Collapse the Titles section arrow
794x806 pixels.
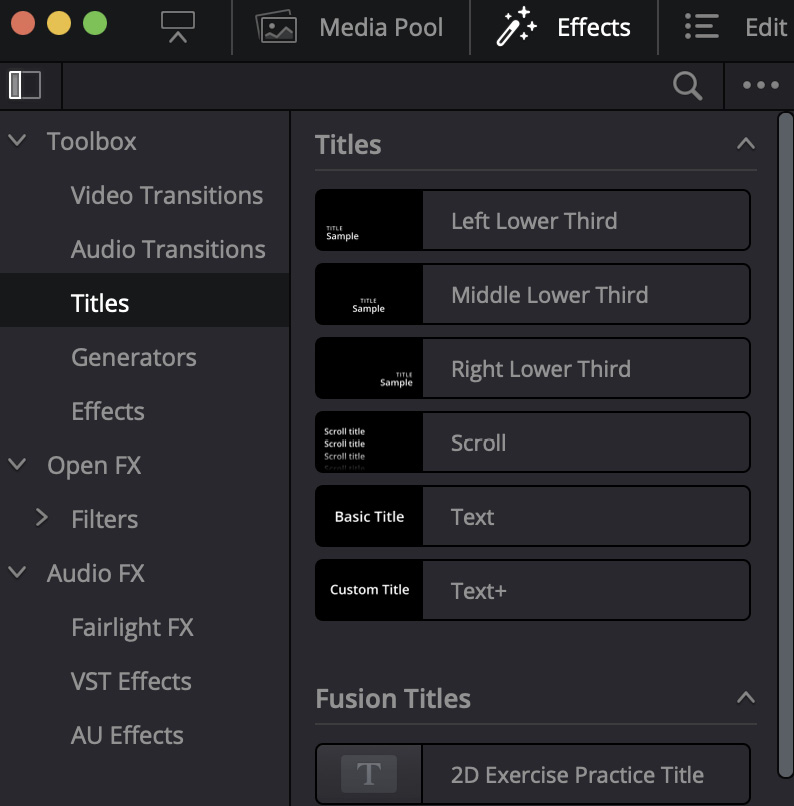[x=746, y=143]
